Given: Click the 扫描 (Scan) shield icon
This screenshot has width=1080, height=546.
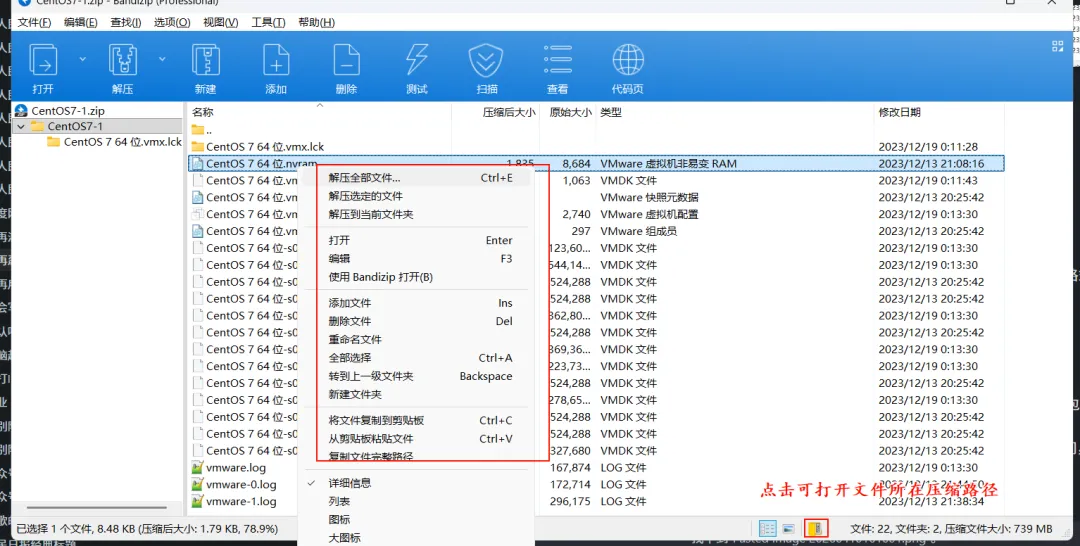Looking at the screenshot, I should coord(486,60).
